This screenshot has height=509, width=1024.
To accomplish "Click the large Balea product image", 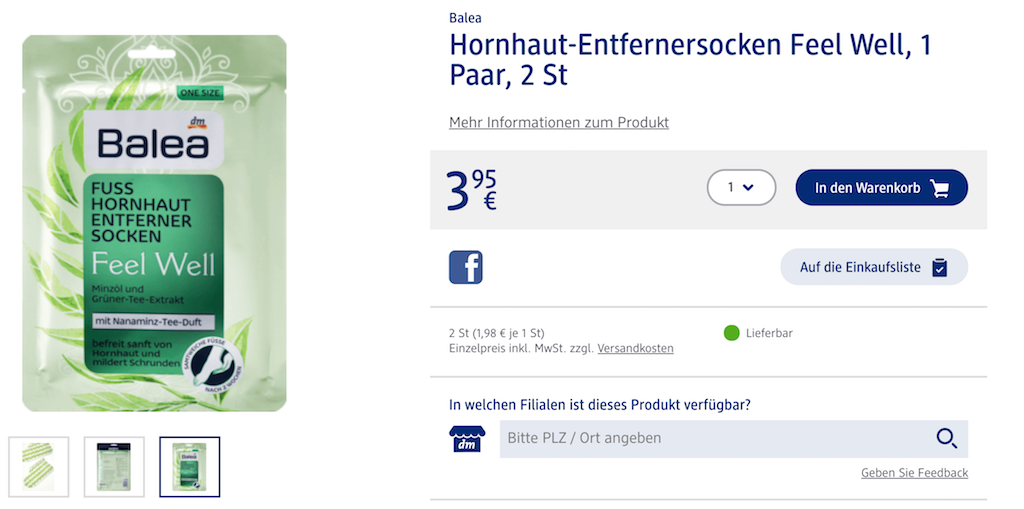I will (x=155, y=223).
